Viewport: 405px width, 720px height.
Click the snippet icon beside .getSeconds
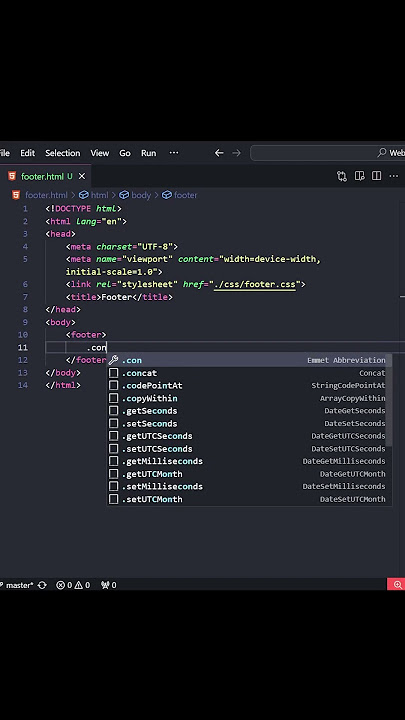(x=113, y=411)
